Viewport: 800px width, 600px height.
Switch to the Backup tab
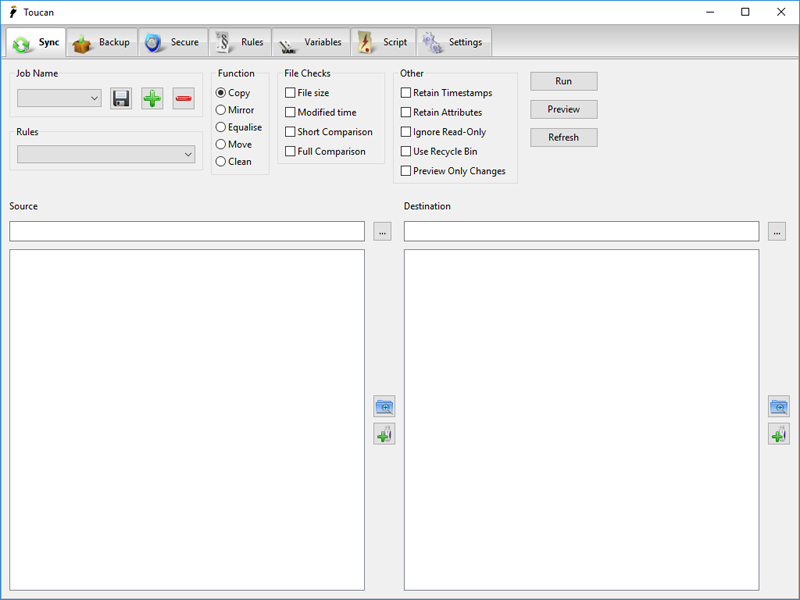(x=102, y=43)
